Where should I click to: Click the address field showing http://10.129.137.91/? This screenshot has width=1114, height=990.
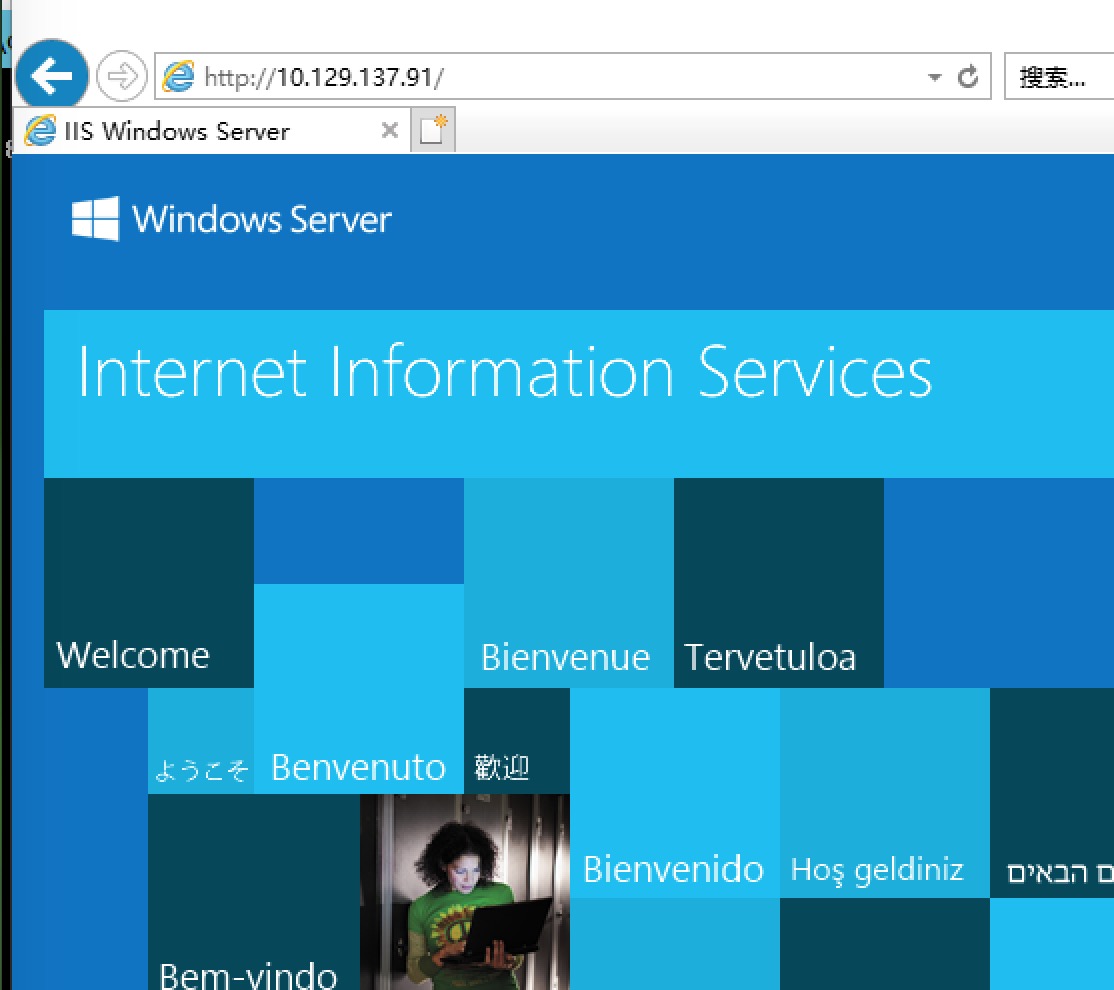(x=573, y=76)
